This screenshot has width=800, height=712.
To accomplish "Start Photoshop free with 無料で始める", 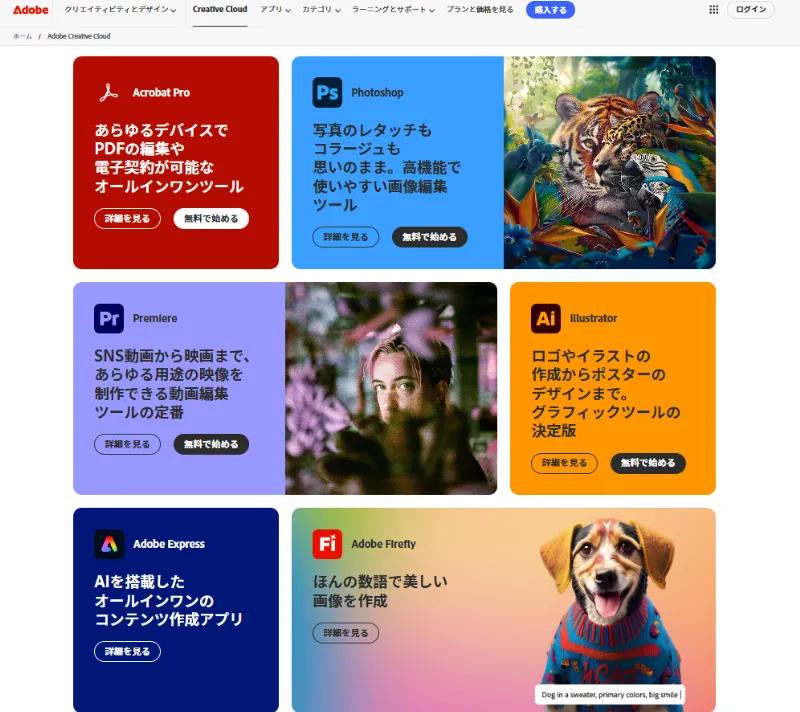I will [429, 237].
